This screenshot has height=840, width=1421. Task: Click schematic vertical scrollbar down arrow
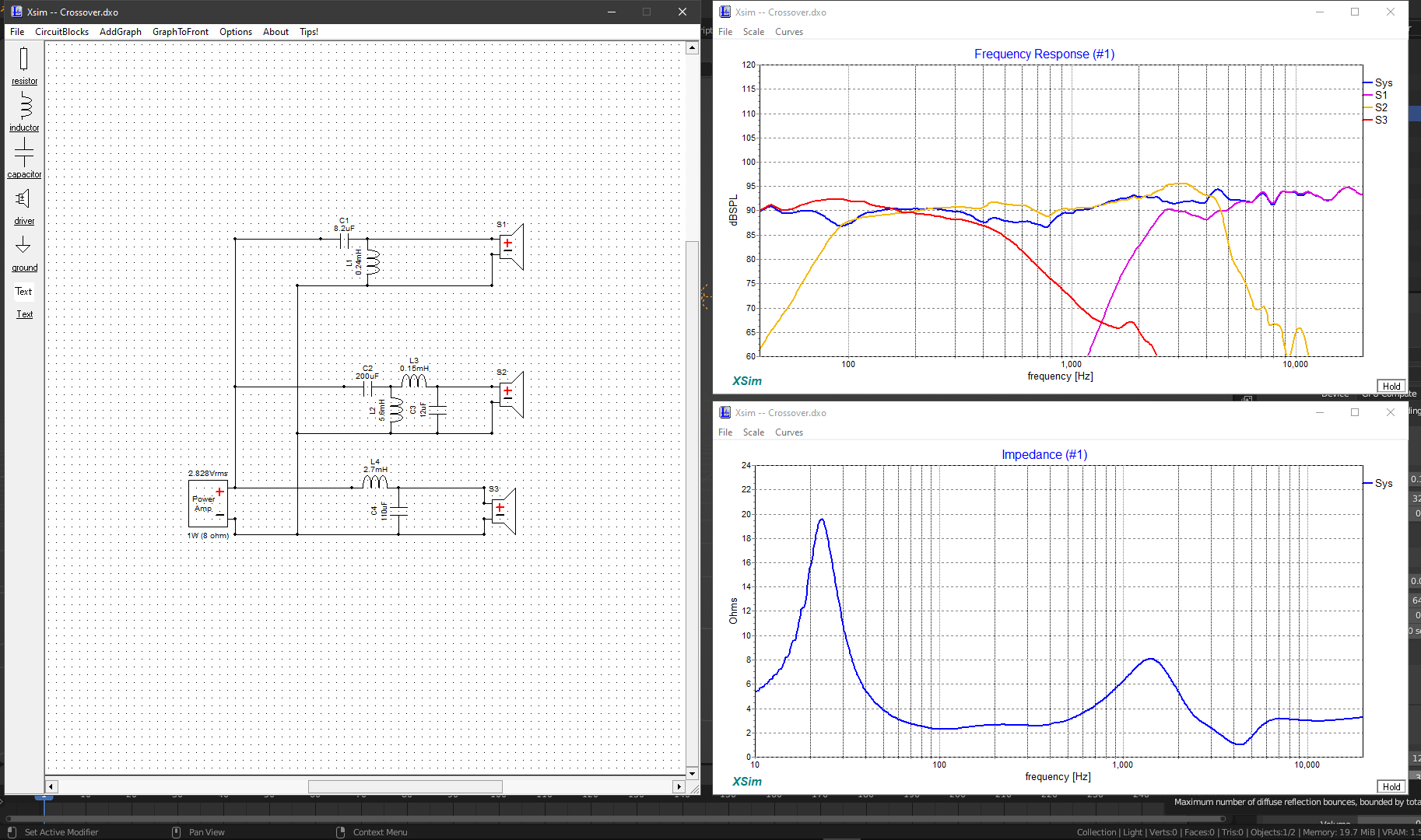pos(692,773)
